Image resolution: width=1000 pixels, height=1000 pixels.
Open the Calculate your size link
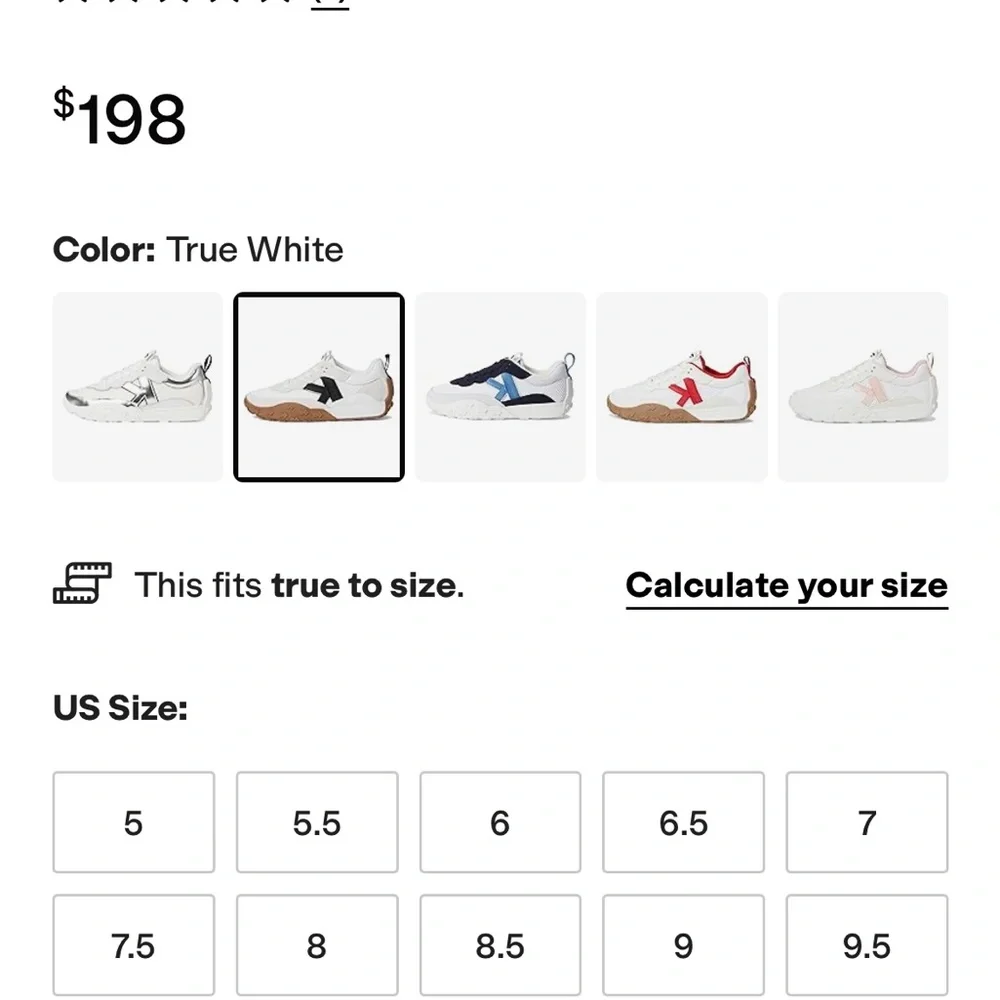pyautogui.click(x=786, y=586)
